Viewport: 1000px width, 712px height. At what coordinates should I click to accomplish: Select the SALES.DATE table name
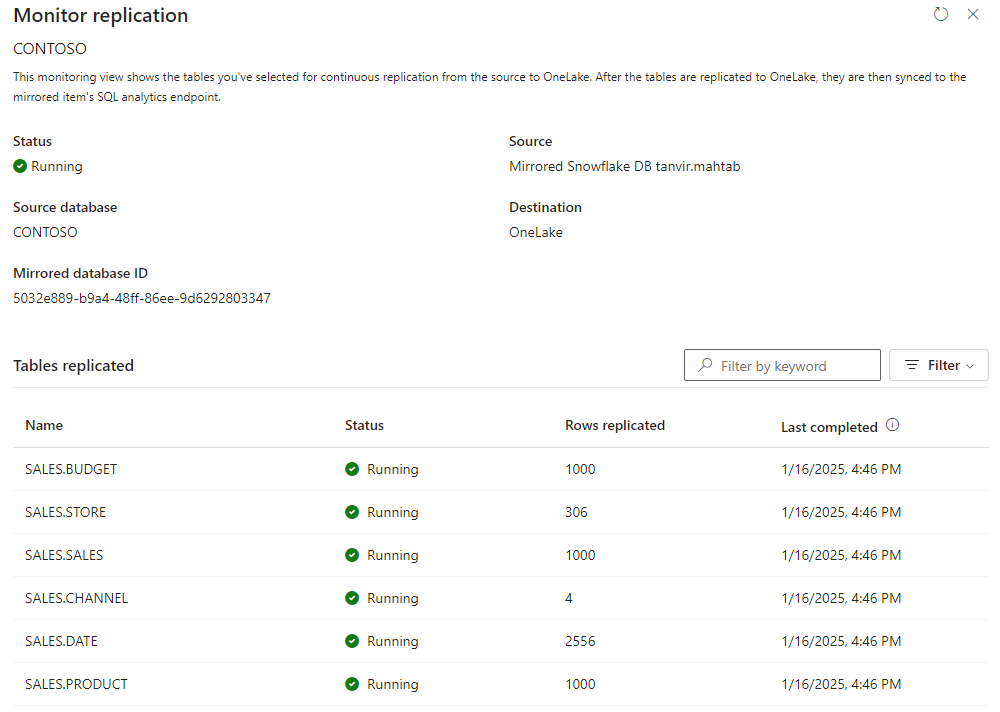tap(61, 641)
